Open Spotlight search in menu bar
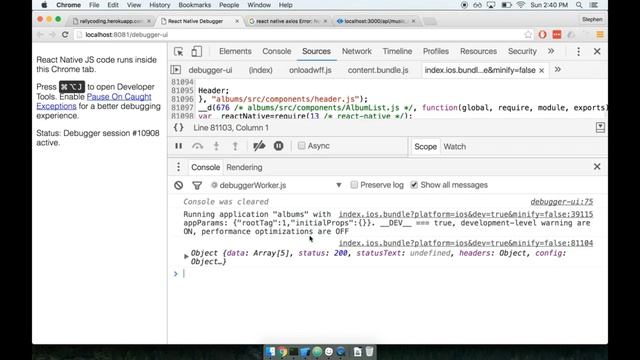This screenshot has width=640, height=360. coord(579,5)
